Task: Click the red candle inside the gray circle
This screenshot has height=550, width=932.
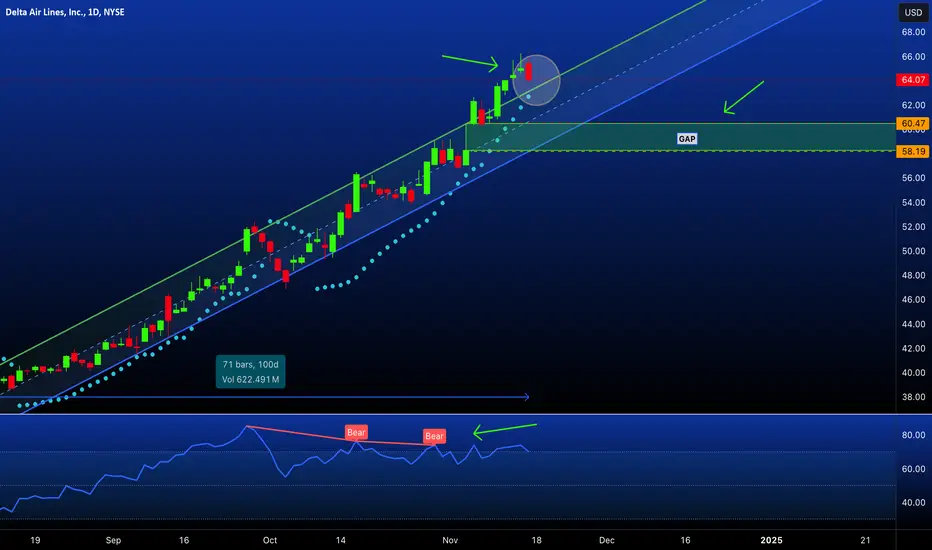Action: pos(528,73)
